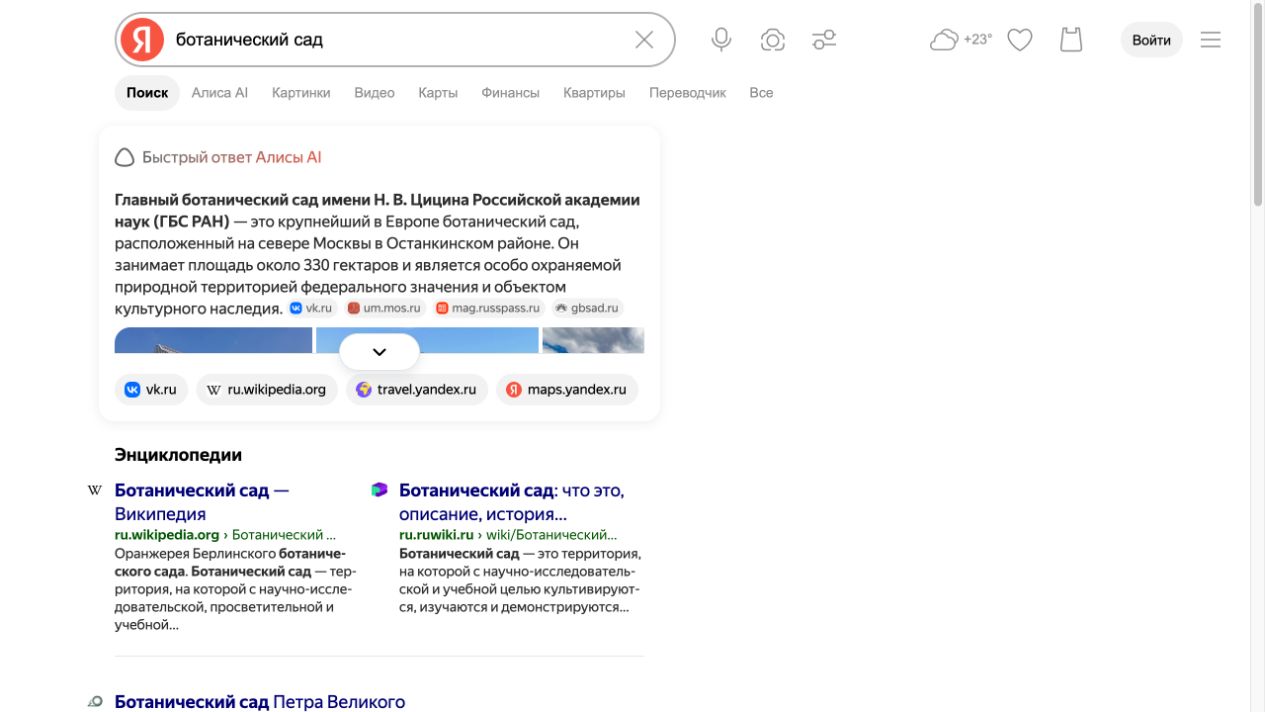This screenshot has width=1265, height=712.
Task: Click inside the search input field
Action: tap(400, 40)
